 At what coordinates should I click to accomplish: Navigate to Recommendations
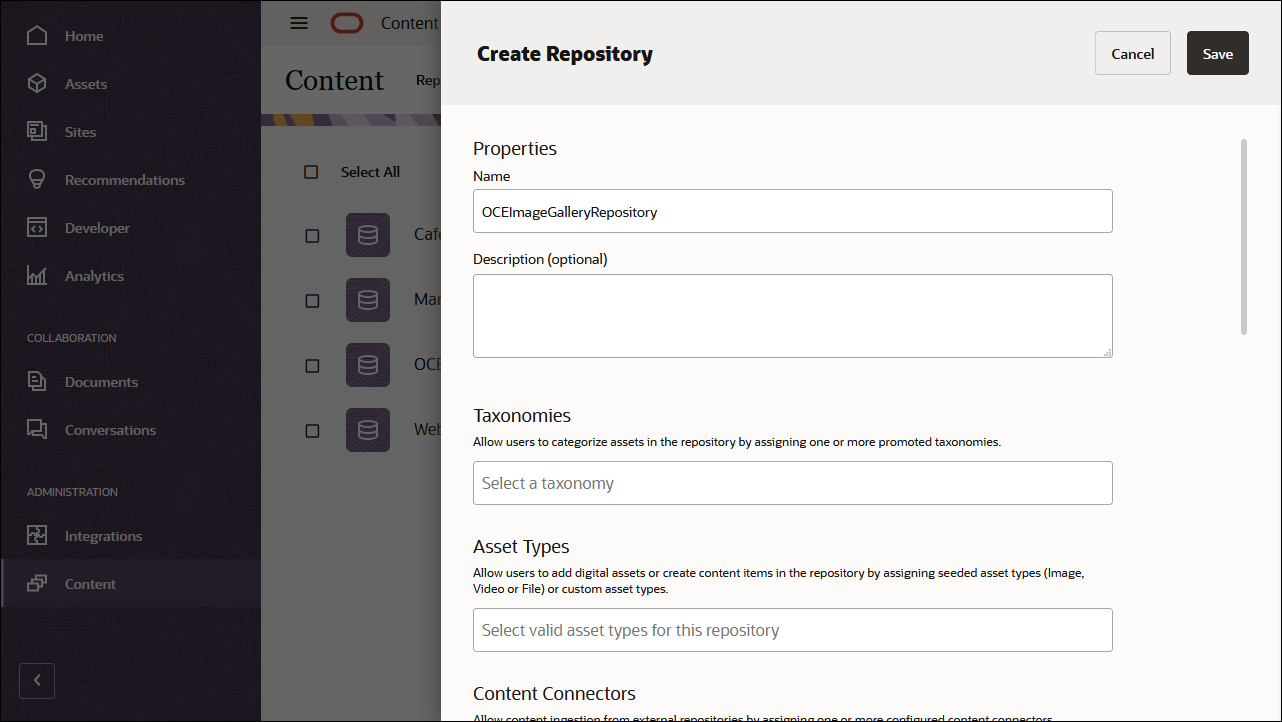[124, 179]
